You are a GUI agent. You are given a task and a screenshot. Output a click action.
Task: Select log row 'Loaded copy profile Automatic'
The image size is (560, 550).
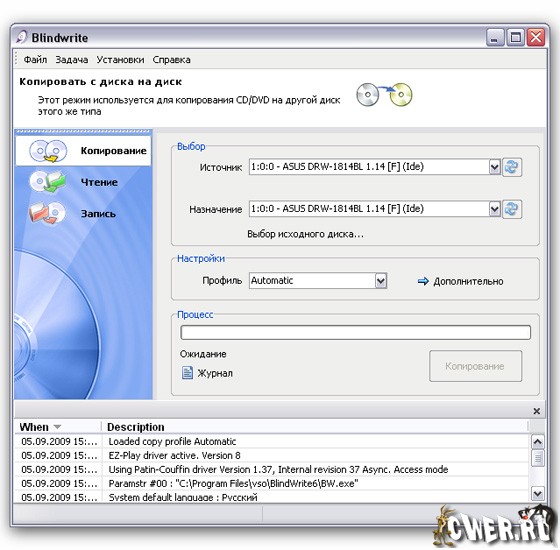[x=272, y=442]
